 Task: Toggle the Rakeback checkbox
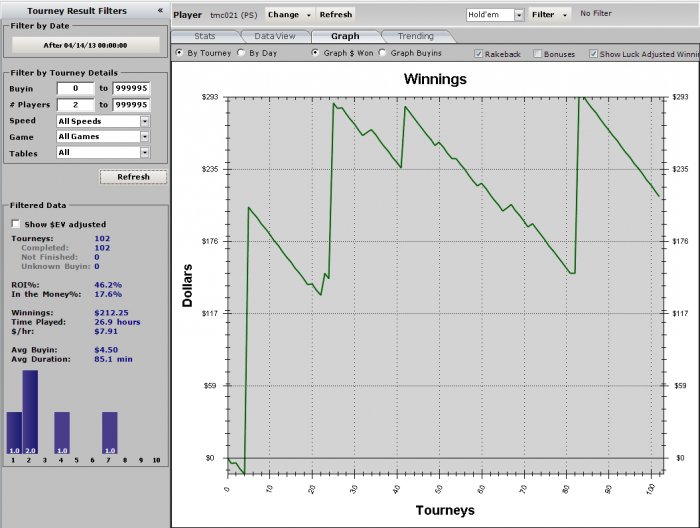(477, 53)
